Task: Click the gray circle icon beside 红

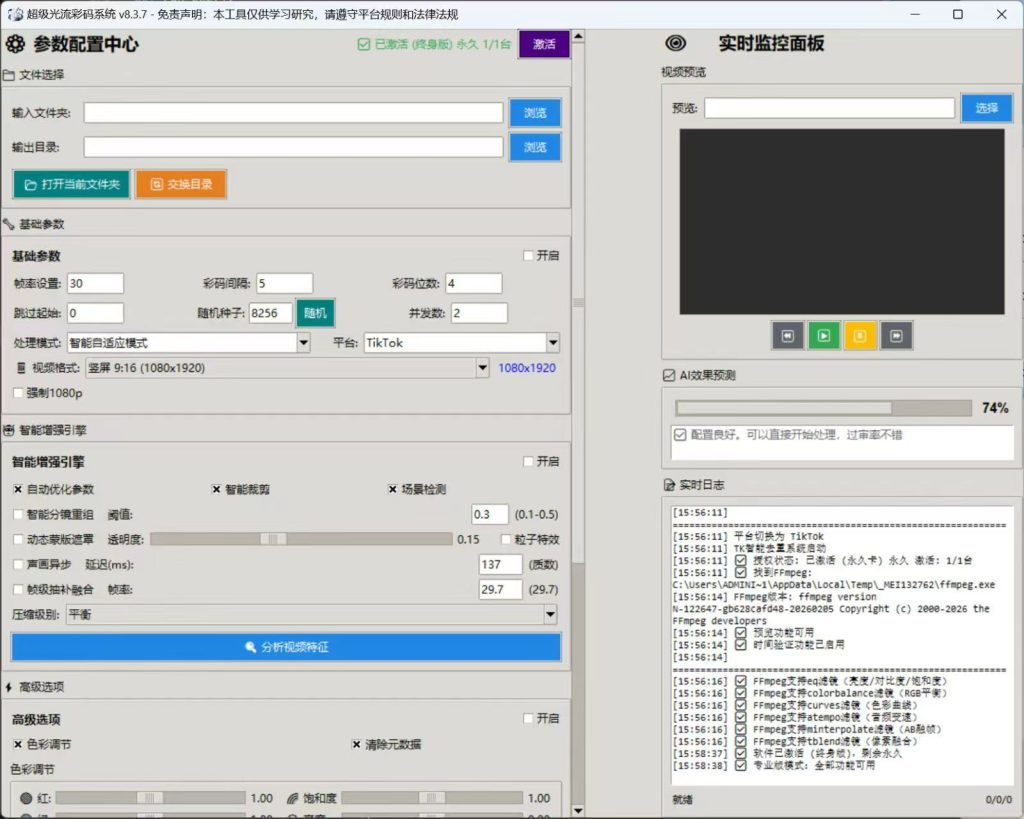Action: (26, 798)
